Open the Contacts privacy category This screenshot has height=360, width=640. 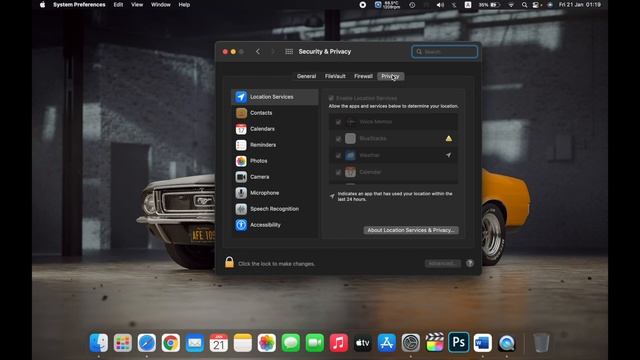click(x=275, y=113)
